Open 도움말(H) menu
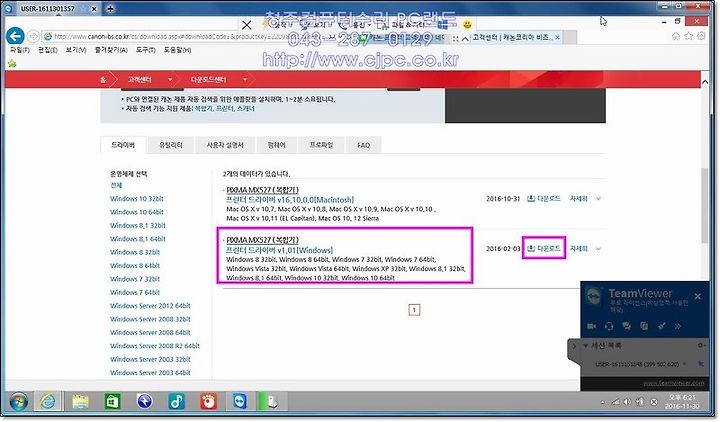 tap(177, 50)
